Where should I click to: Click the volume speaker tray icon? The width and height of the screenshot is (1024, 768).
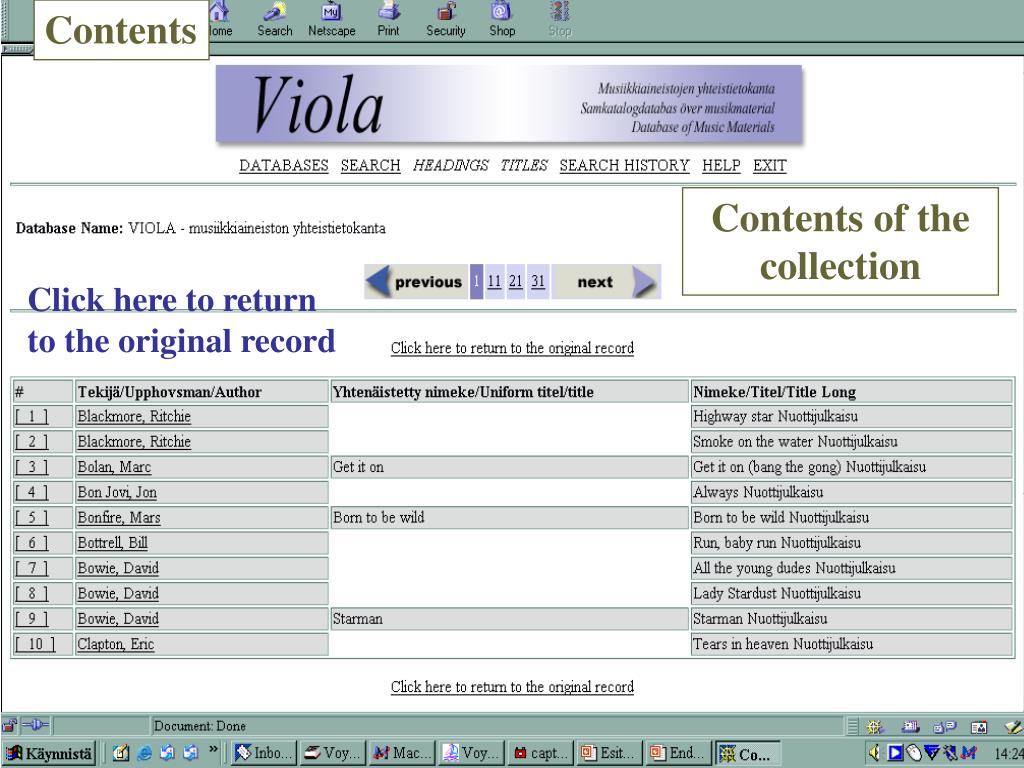click(x=874, y=753)
